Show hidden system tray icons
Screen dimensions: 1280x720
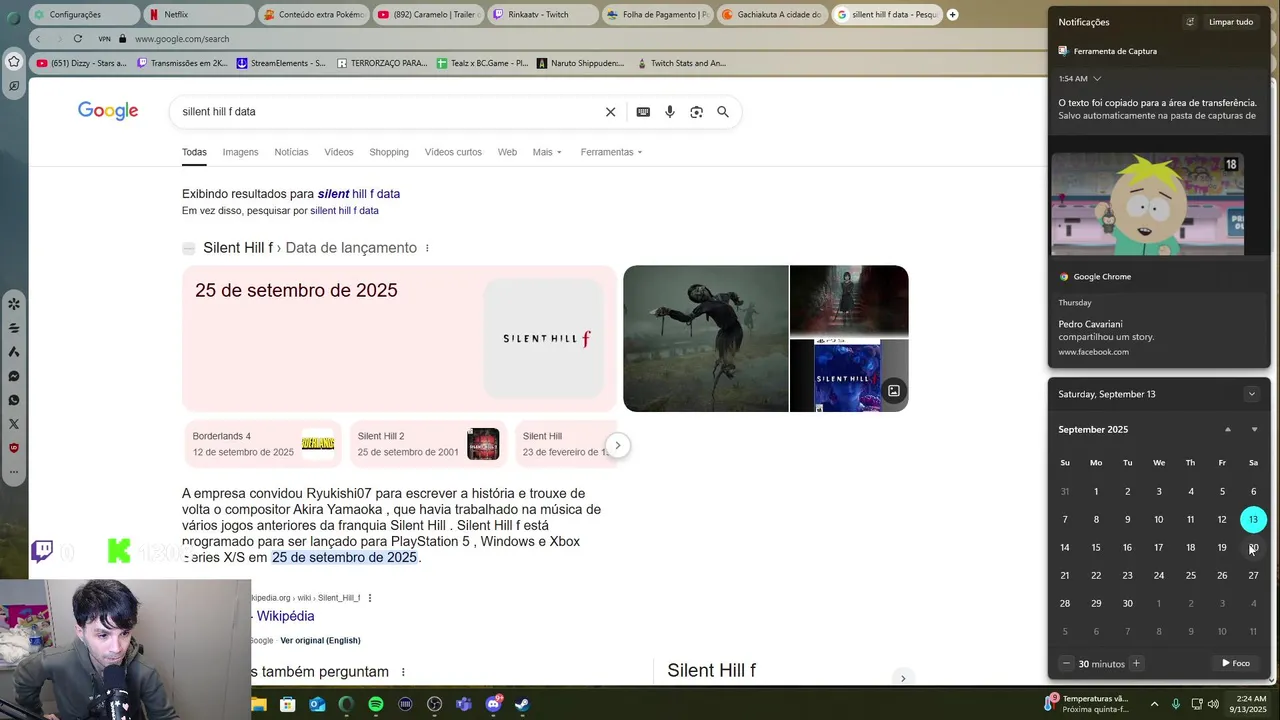click(x=1154, y=704)
